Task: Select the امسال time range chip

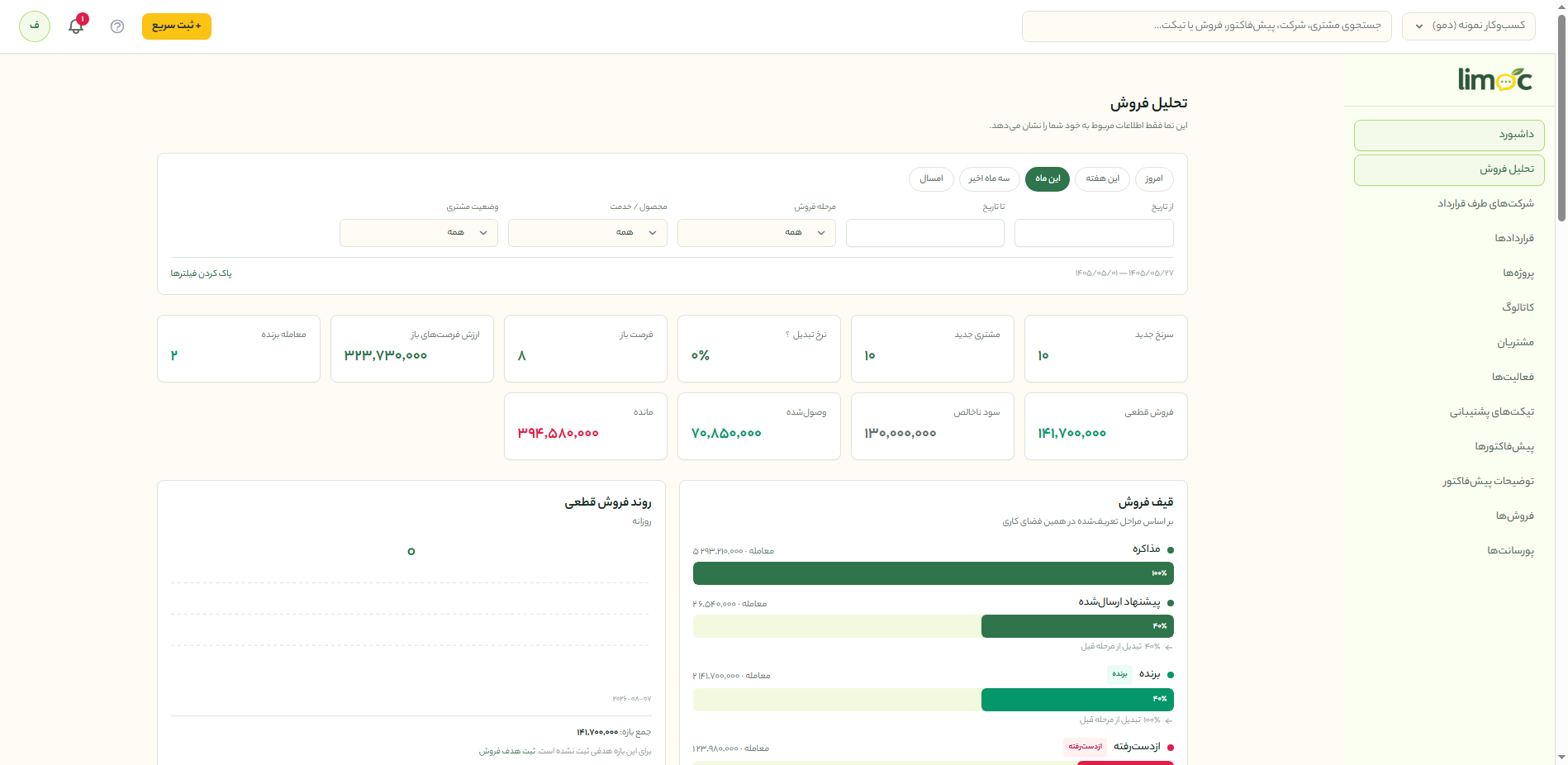Action: [931, 179]
